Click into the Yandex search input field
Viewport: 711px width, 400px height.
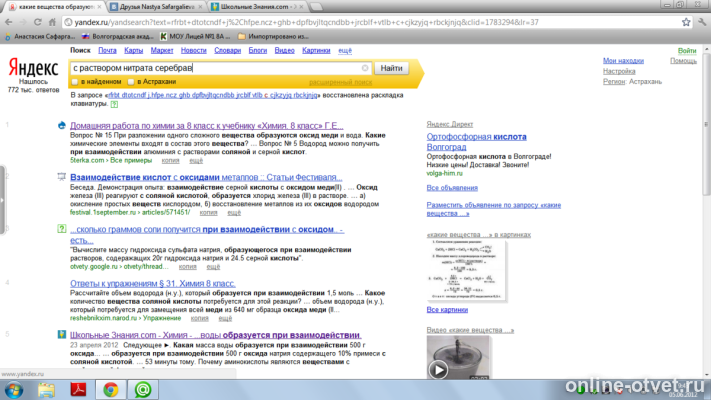[x=216, y=68]
